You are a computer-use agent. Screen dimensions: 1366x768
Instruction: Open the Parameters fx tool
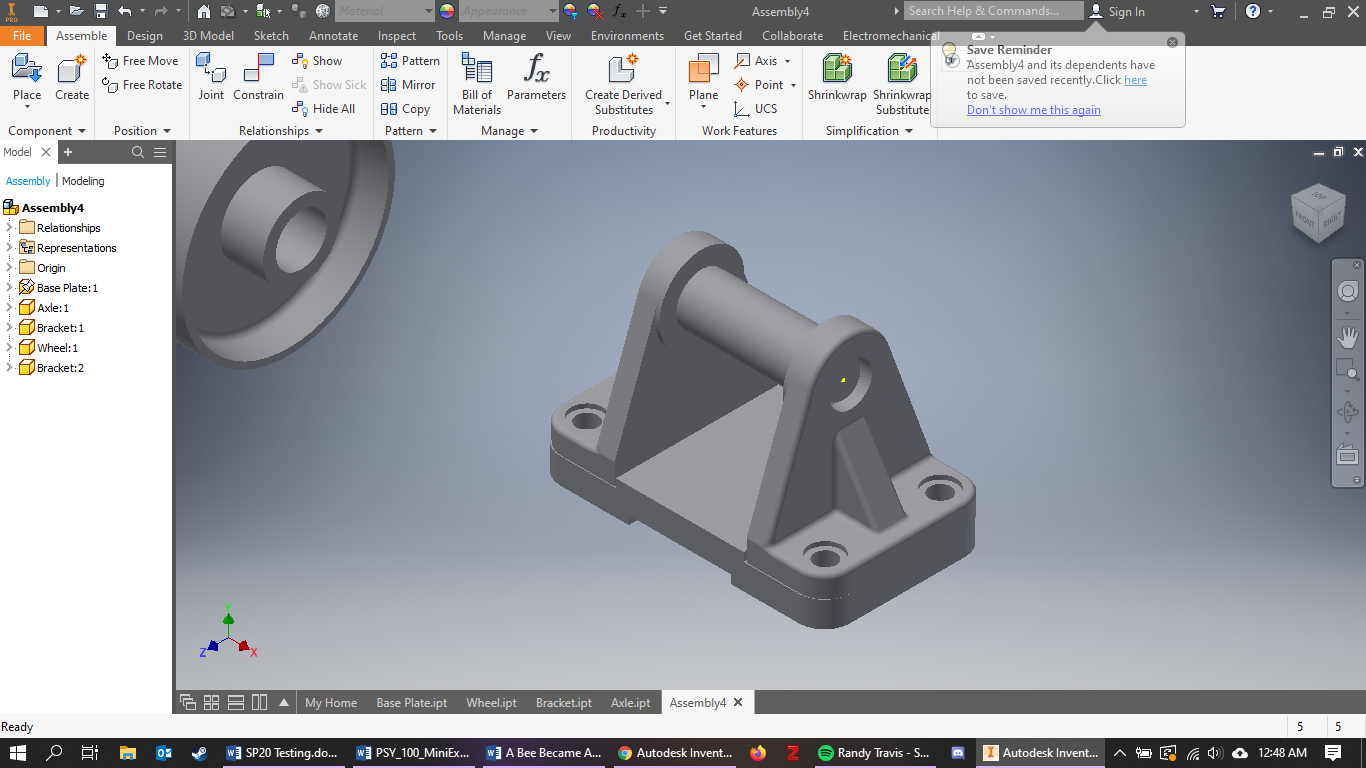tap(536, 78)
